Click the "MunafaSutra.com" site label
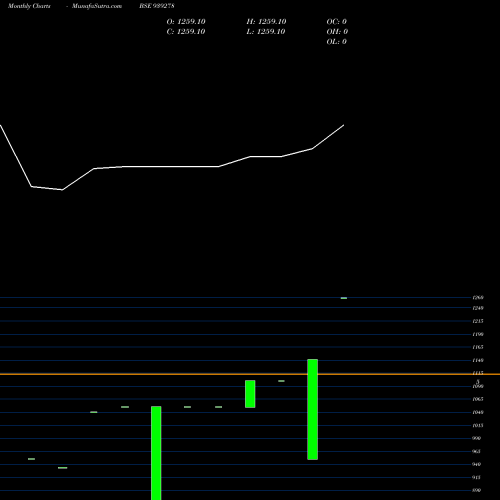500x500 pixels. click(97, 6)
